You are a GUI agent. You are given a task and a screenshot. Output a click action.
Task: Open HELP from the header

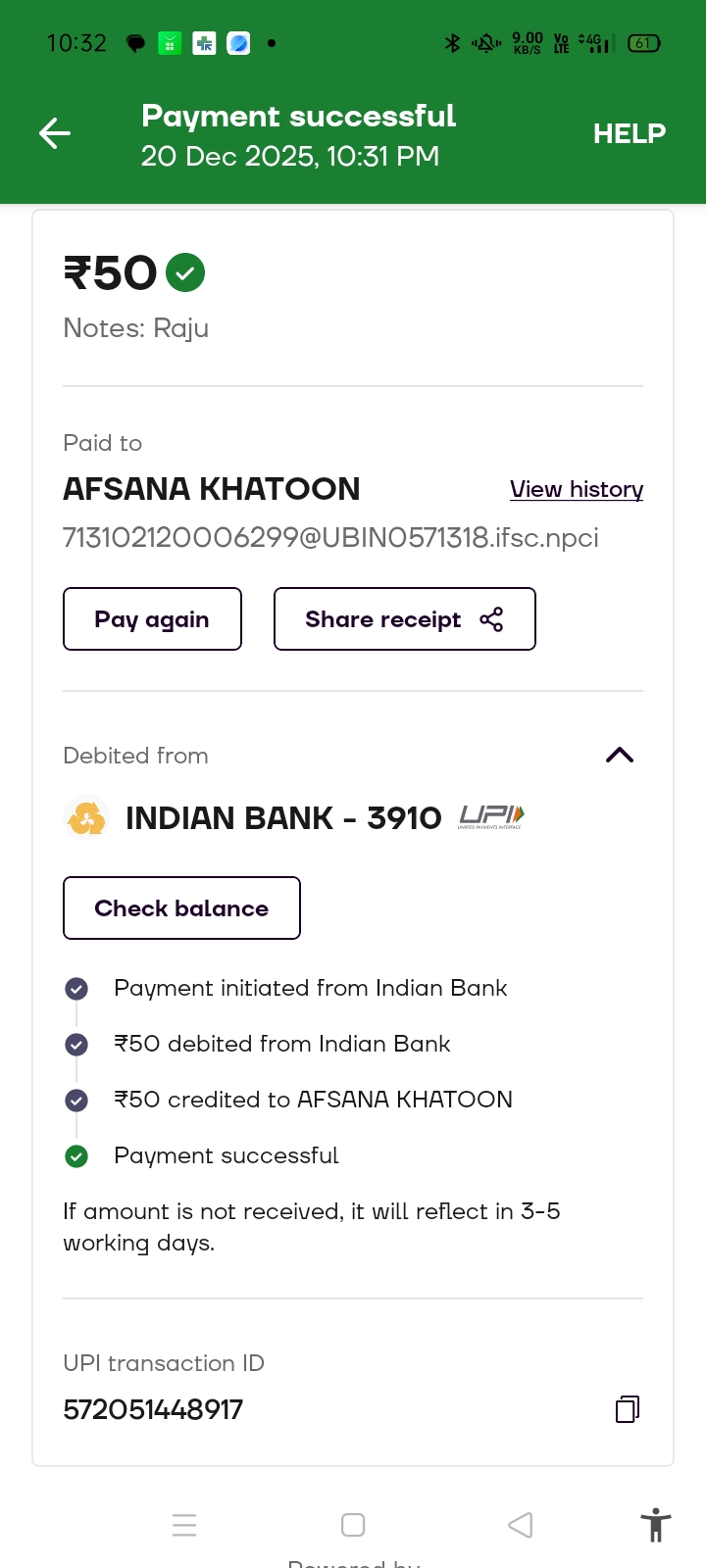pos(629,133)
